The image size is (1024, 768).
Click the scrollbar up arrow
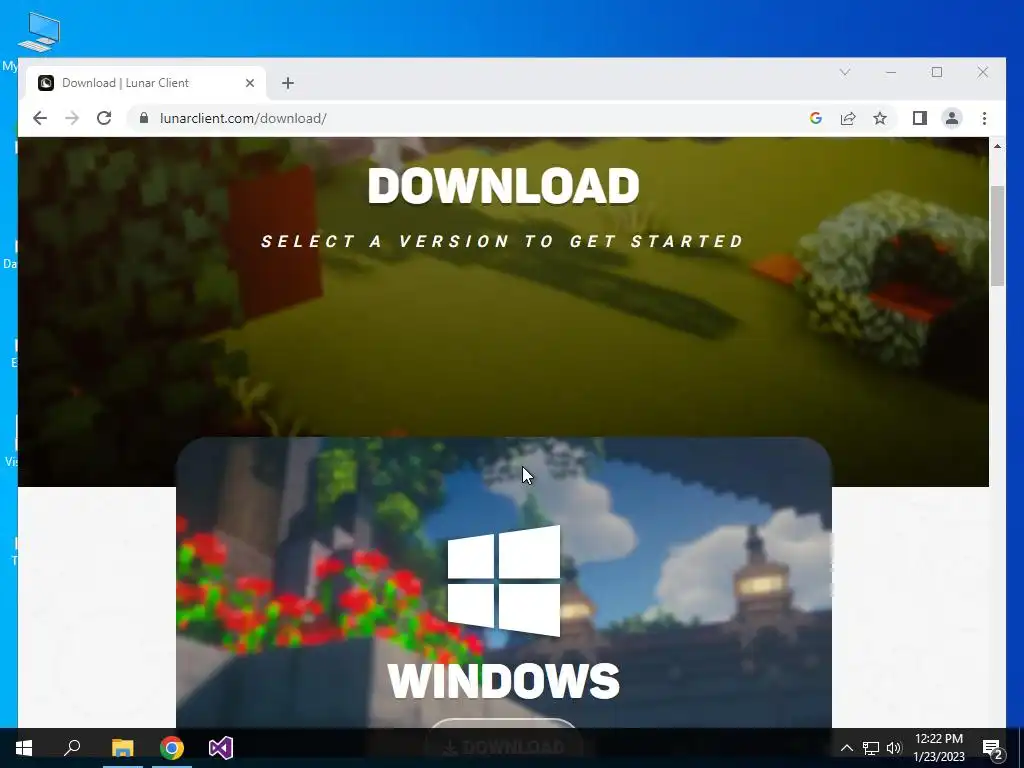point(997,146)
